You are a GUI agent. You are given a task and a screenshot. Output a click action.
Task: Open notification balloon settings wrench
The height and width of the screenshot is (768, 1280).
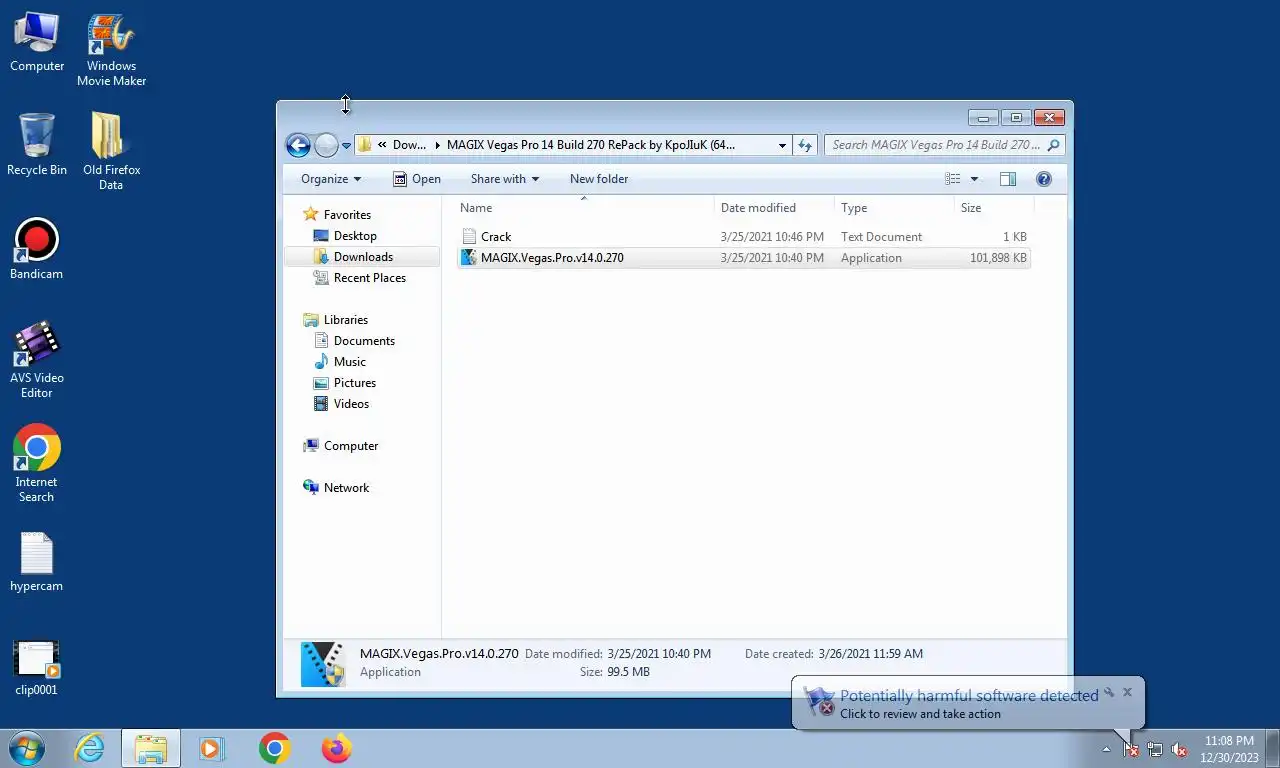point(1109,692)
